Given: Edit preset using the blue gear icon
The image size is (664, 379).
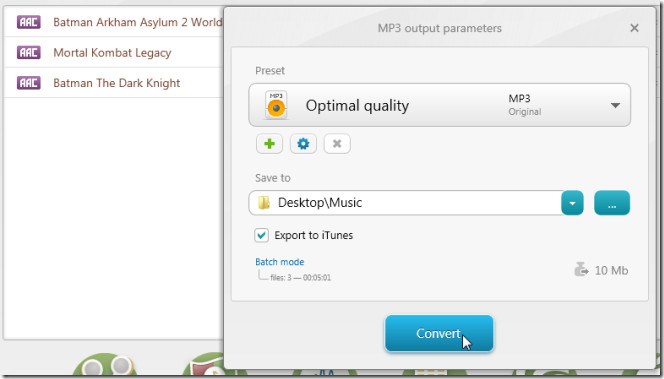Looking at the screenshot, I should [303, 144].
